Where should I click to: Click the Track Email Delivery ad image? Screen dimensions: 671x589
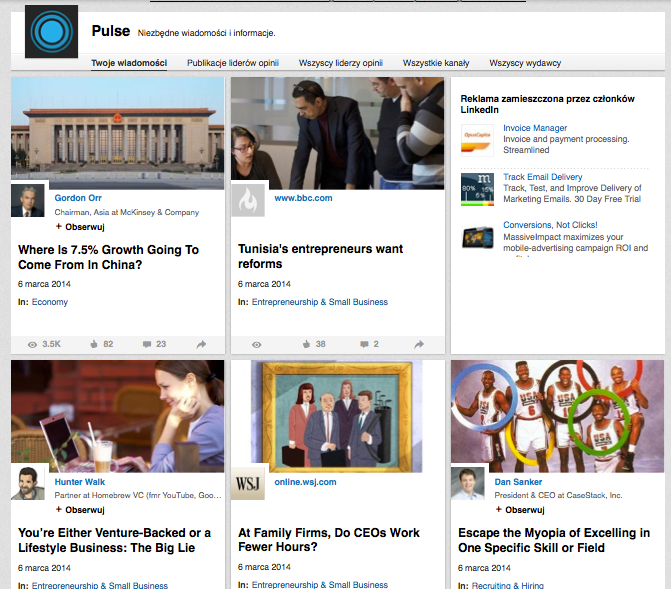tap(477, 189)
